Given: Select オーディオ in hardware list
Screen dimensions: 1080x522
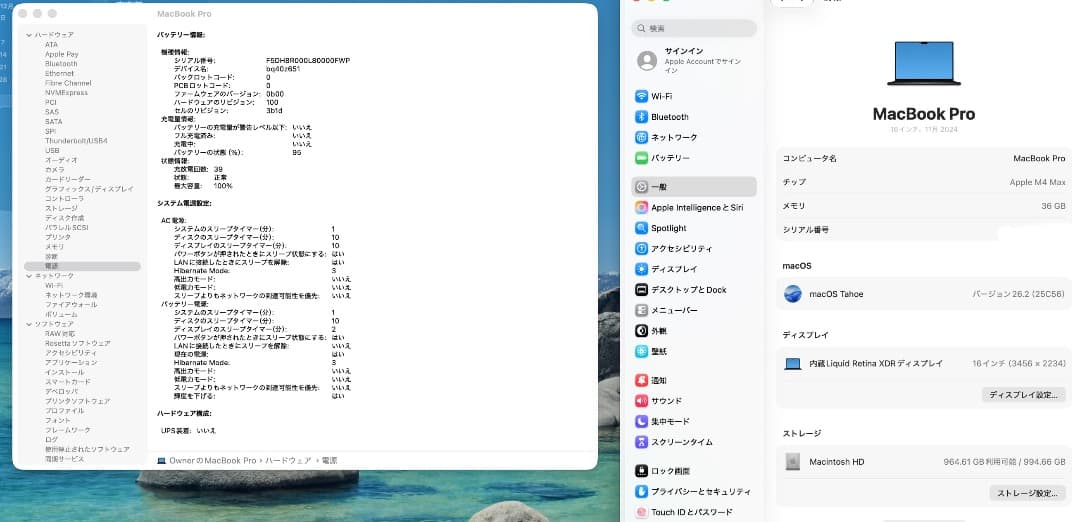Looking at the screenshot, I should point(61,160).
